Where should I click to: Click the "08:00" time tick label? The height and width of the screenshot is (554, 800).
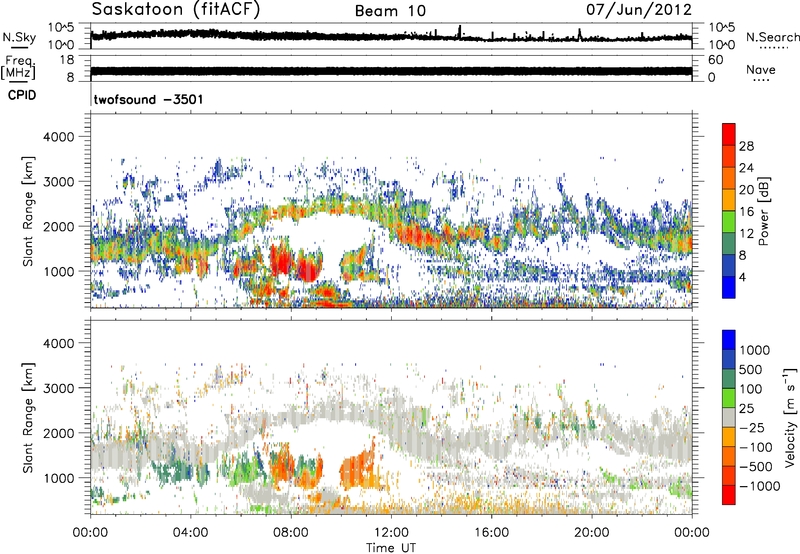290,533
